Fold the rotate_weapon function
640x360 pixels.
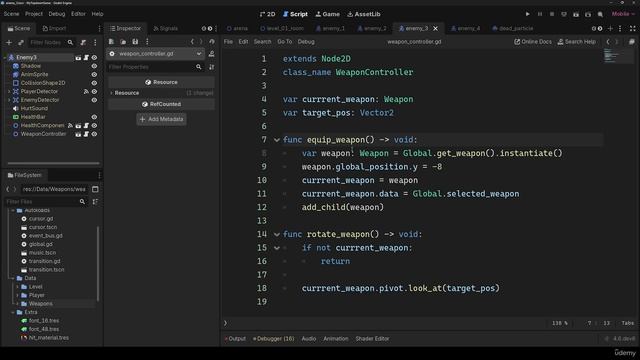click(277, 234)
